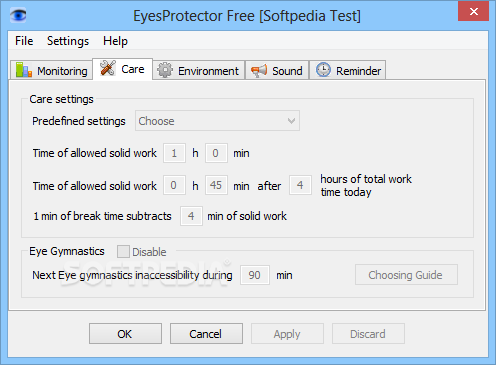Click the OK button
Screen dimensions: 496x365
point(125,333)
